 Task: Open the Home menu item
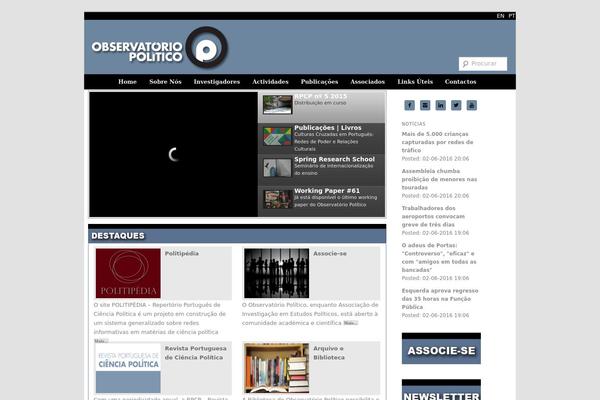coord(127,82)
